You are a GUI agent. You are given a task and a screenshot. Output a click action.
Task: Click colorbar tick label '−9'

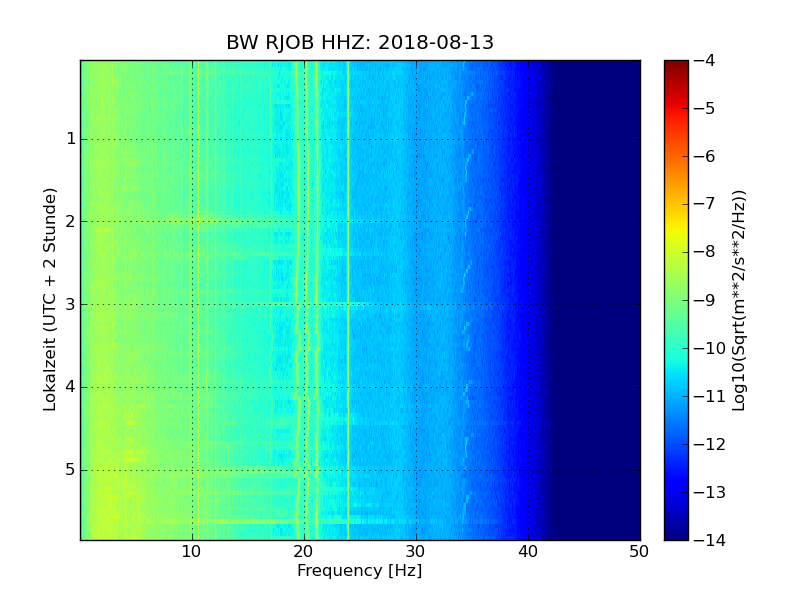[x=705, y=300]
